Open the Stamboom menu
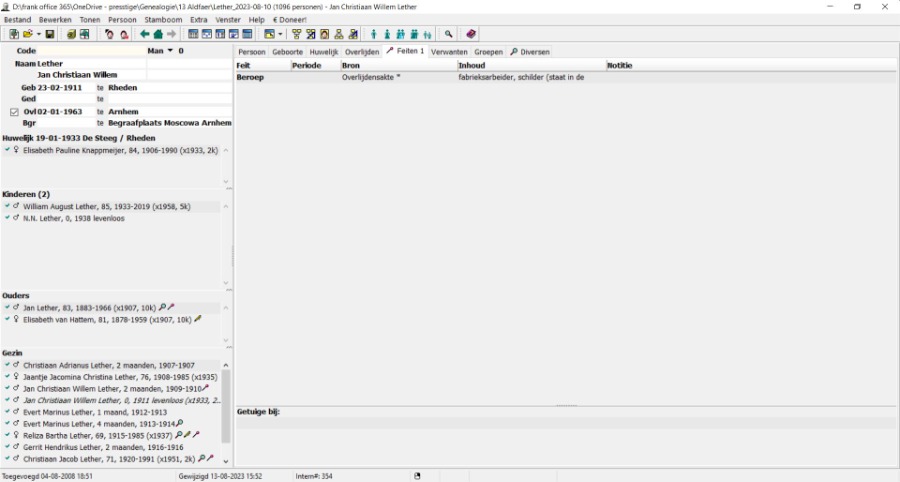Screen dimensions: 900x482 coord(162,19)
